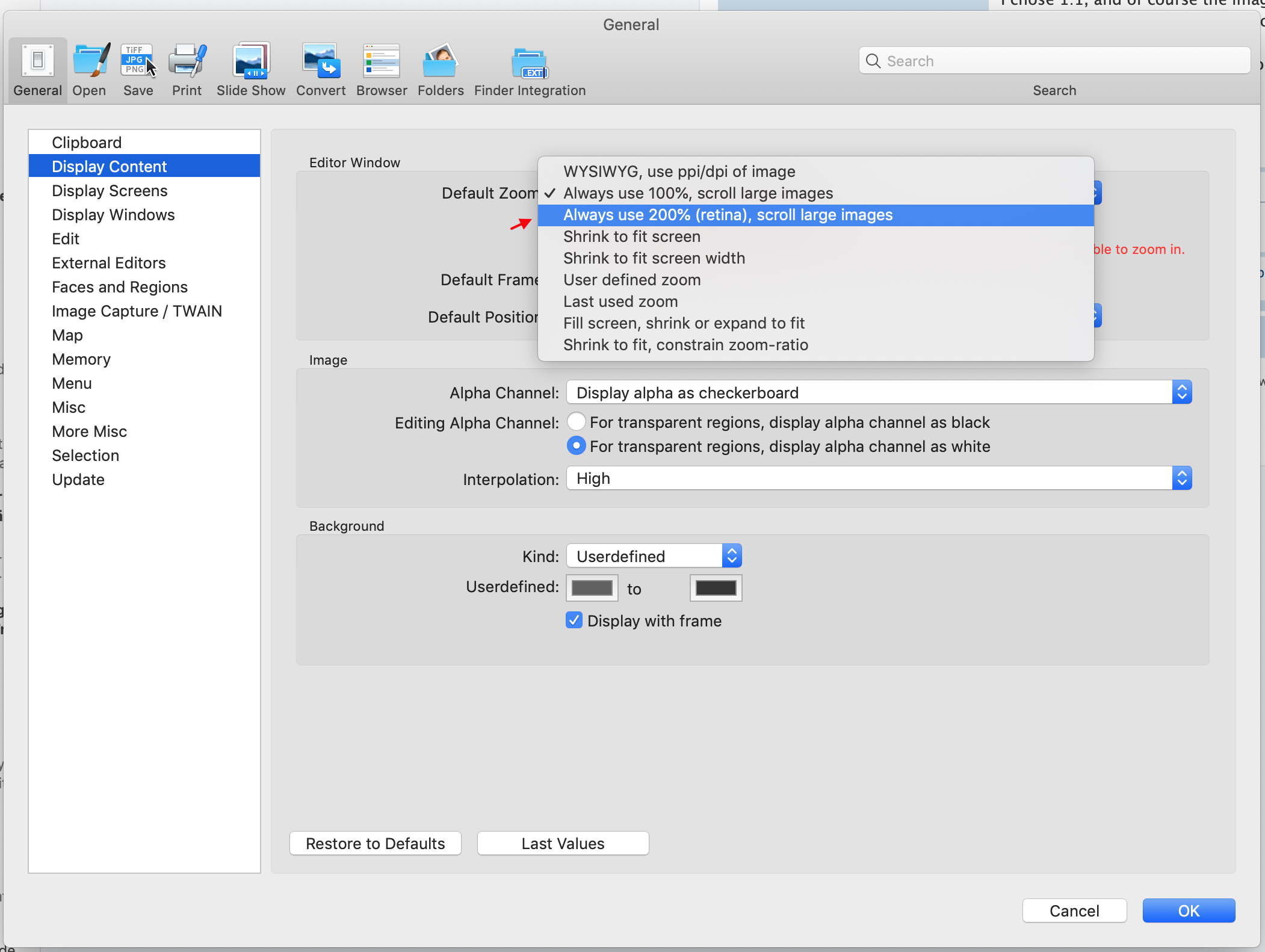Select External Editors in the sidebar

pos(144,263)
